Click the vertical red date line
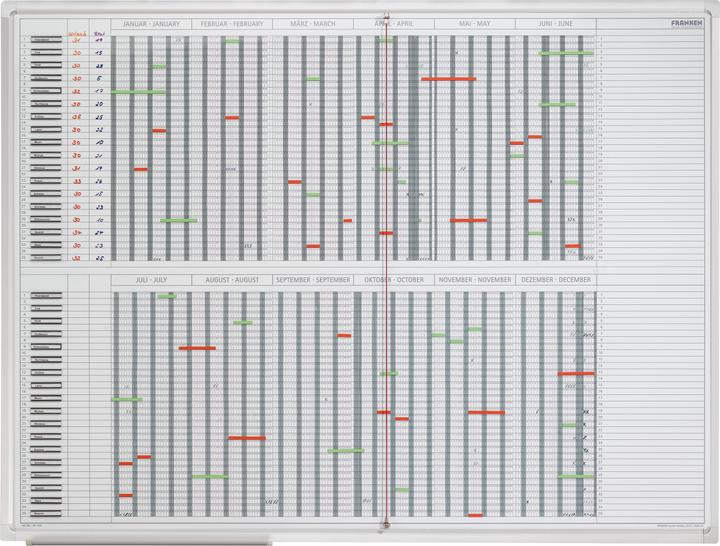The image size is (720, 546). point(387,271)
